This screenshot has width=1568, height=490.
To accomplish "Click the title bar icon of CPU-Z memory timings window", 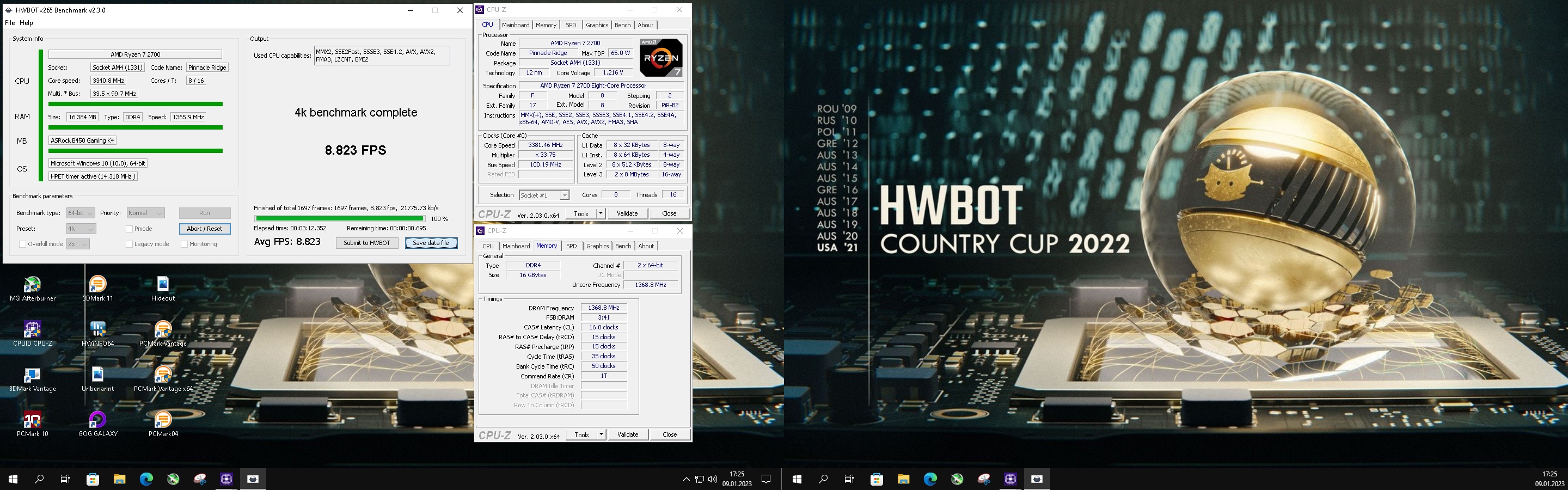I will (x=480, y=231).
